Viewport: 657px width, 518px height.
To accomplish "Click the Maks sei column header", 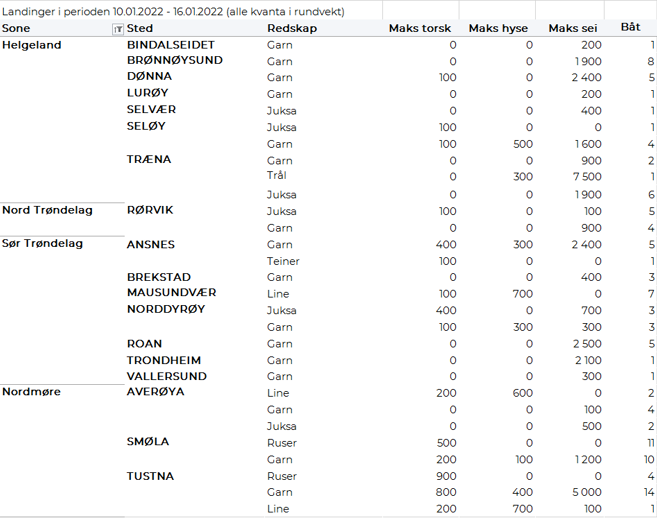I will pyautogui.click(x=573, y=28).
